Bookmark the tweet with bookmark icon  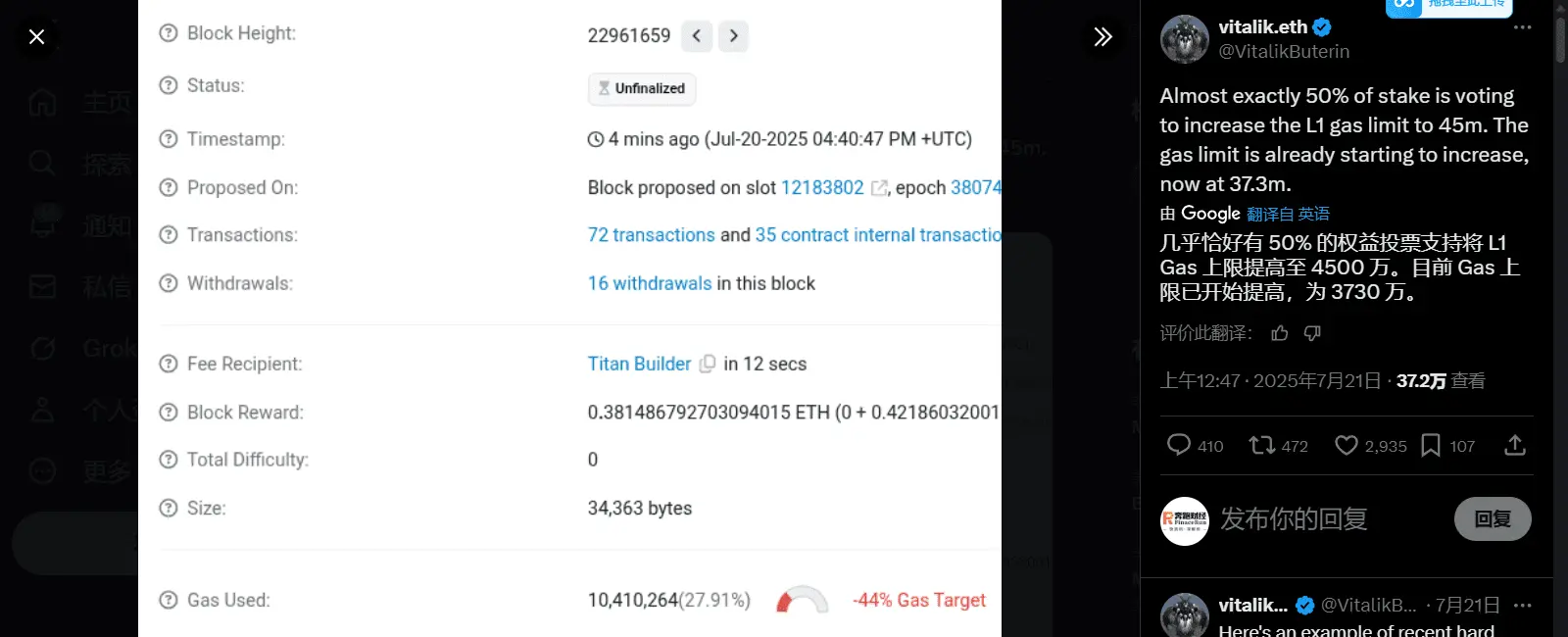point(1431,446)
